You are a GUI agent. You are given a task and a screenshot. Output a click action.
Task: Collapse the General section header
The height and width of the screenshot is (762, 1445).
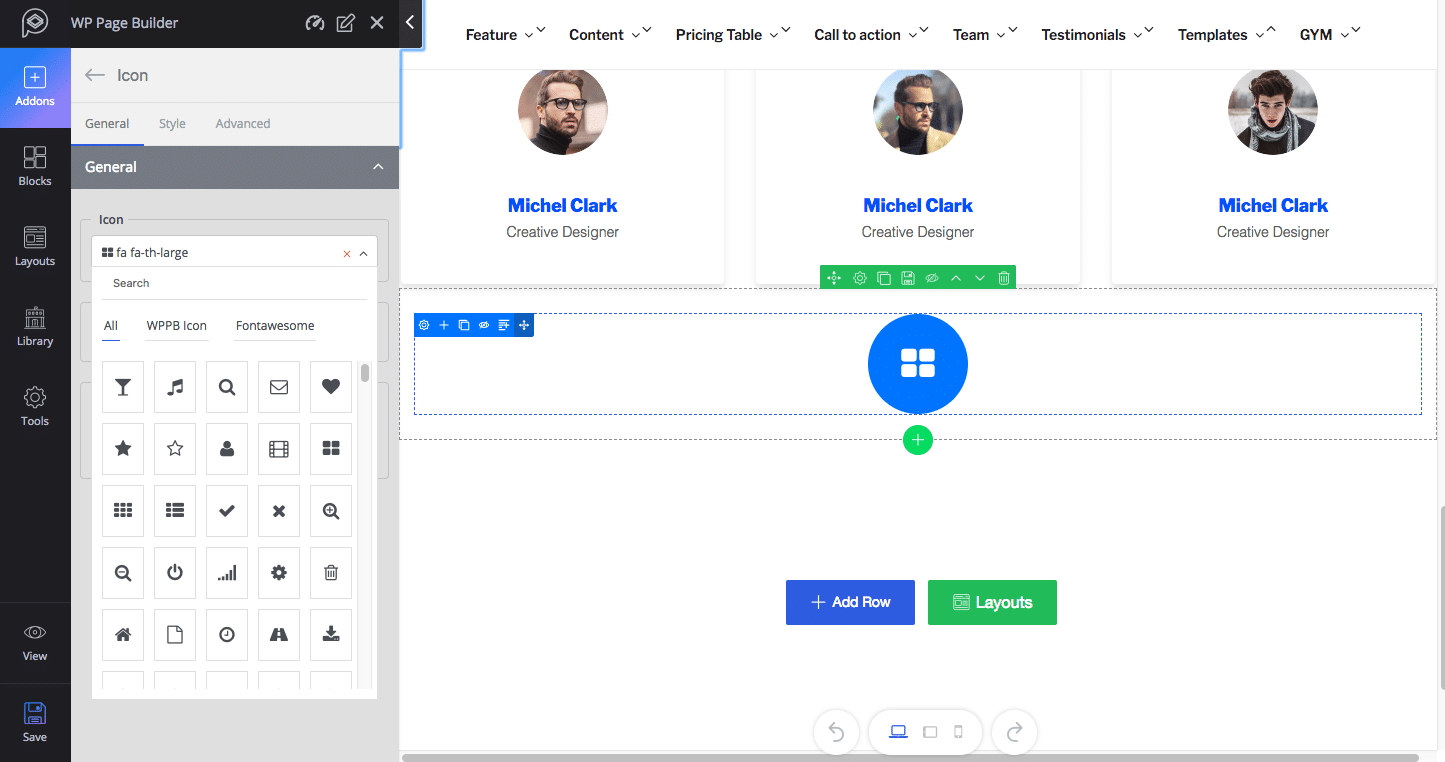(x=378, y=167)
